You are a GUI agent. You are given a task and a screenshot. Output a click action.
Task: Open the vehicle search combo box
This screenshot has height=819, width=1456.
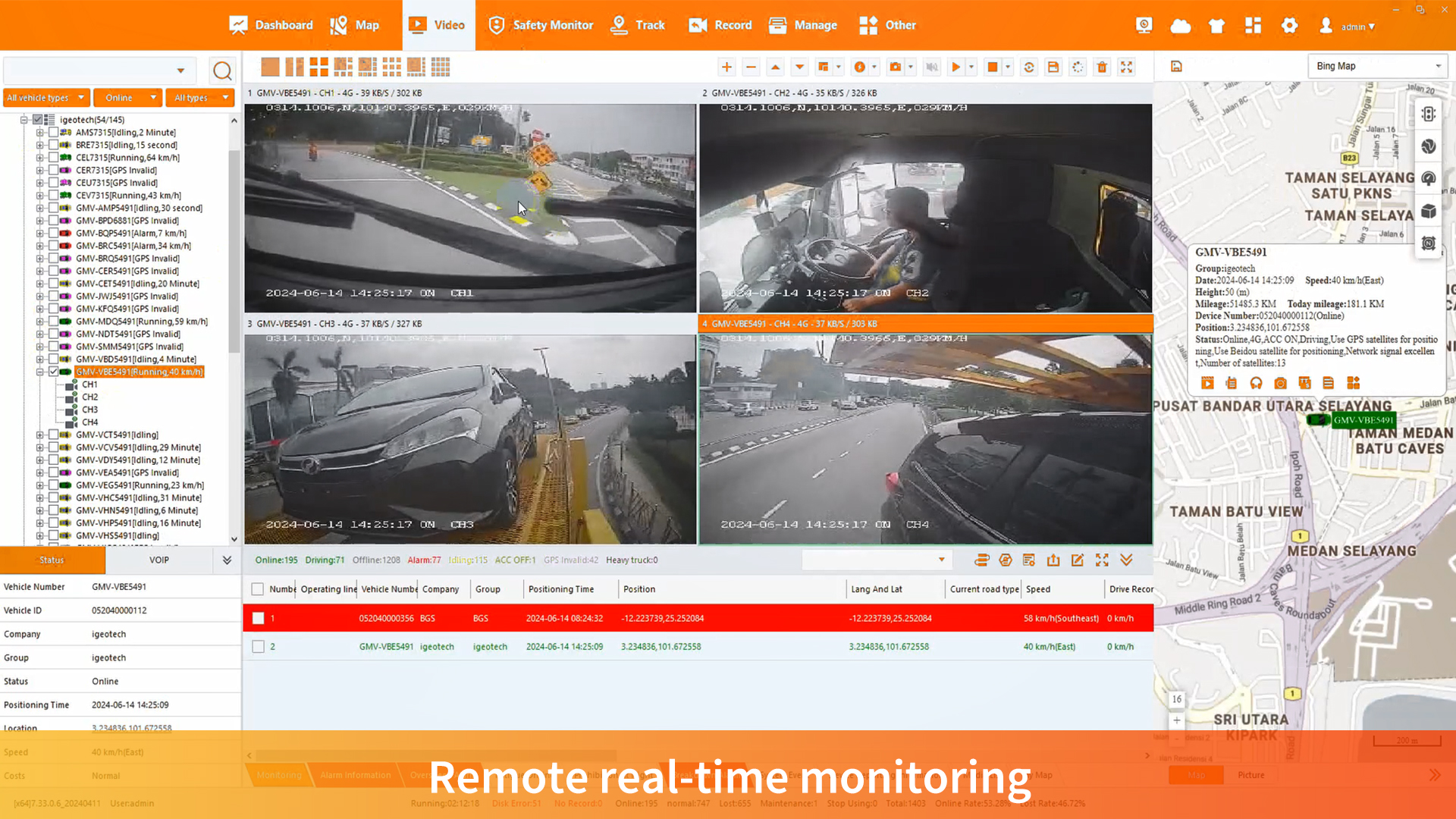tap(99, 71)
